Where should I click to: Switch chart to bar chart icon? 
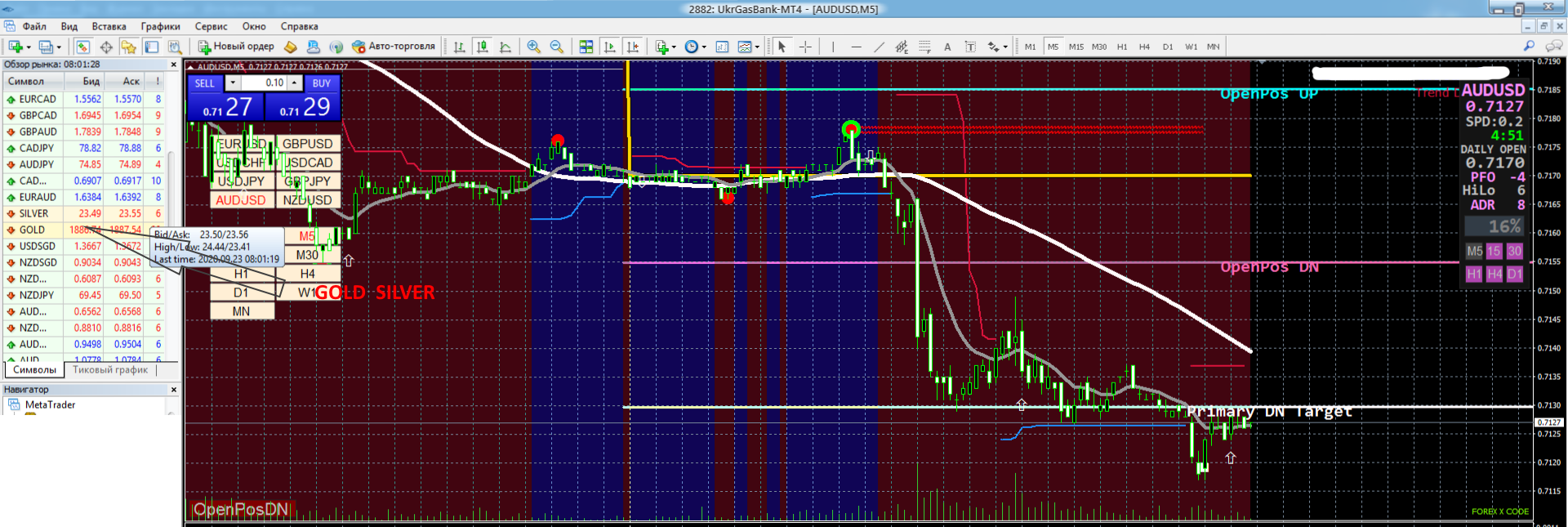[x=459, y=47]
